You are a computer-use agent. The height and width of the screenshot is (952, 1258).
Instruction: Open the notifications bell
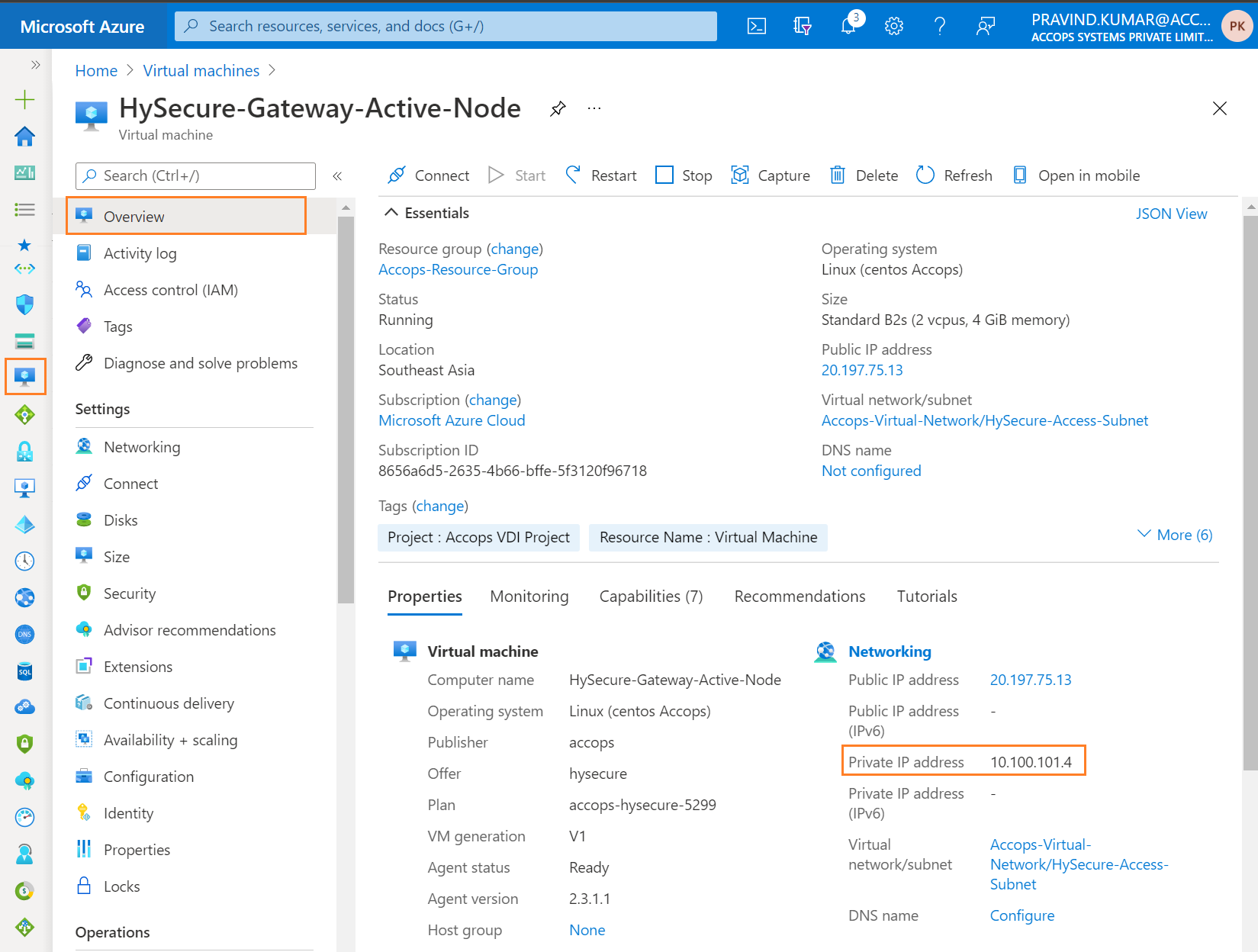coord(849,26)
